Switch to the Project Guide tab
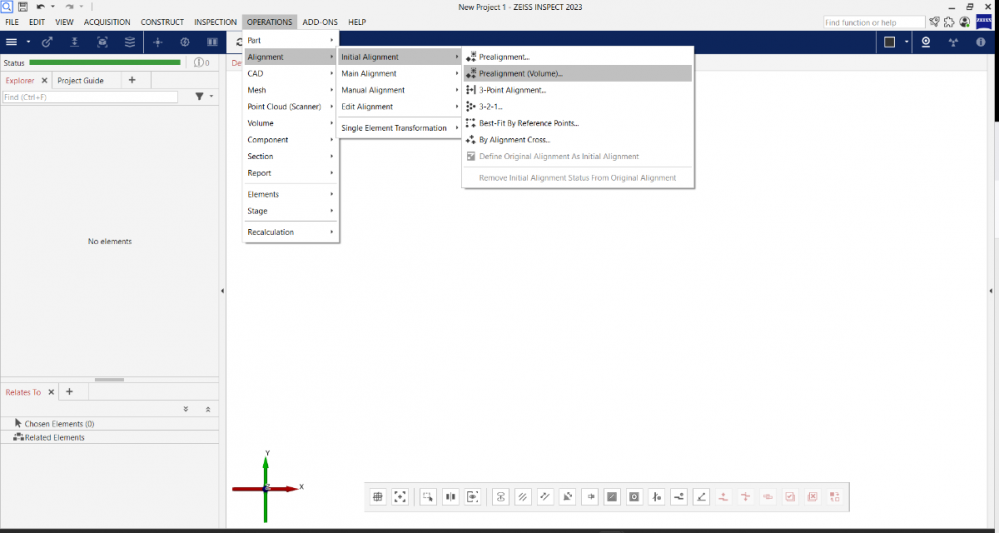The image size is (999, 533). click(x=80, y=80)
